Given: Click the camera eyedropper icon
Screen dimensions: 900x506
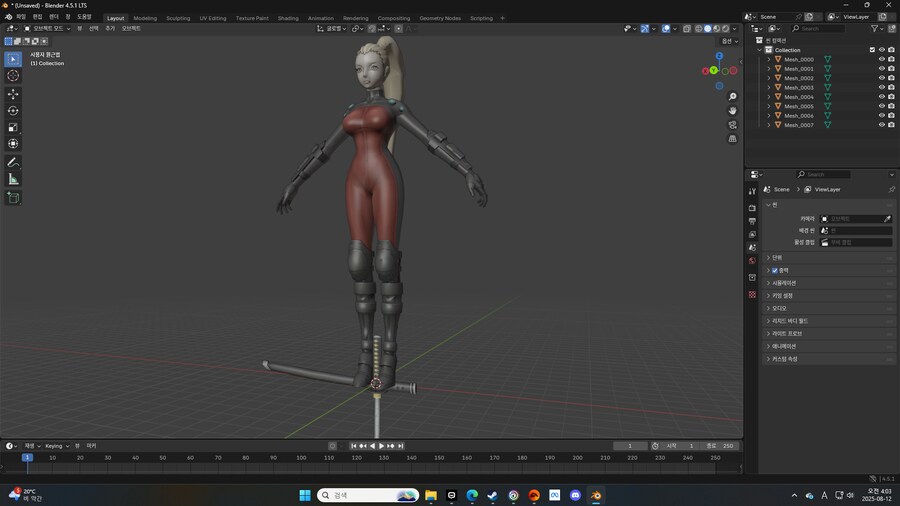Looking at the screenshot, I should 887,219.
